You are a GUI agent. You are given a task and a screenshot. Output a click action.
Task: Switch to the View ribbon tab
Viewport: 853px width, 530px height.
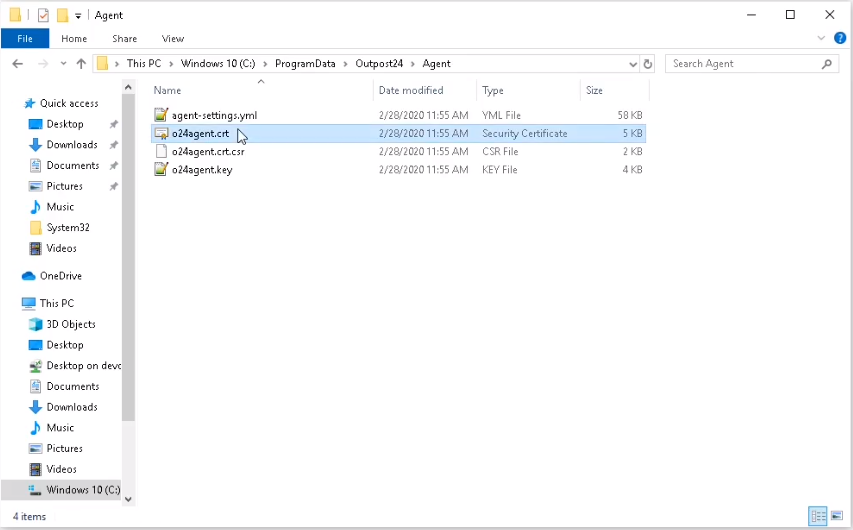173,39
